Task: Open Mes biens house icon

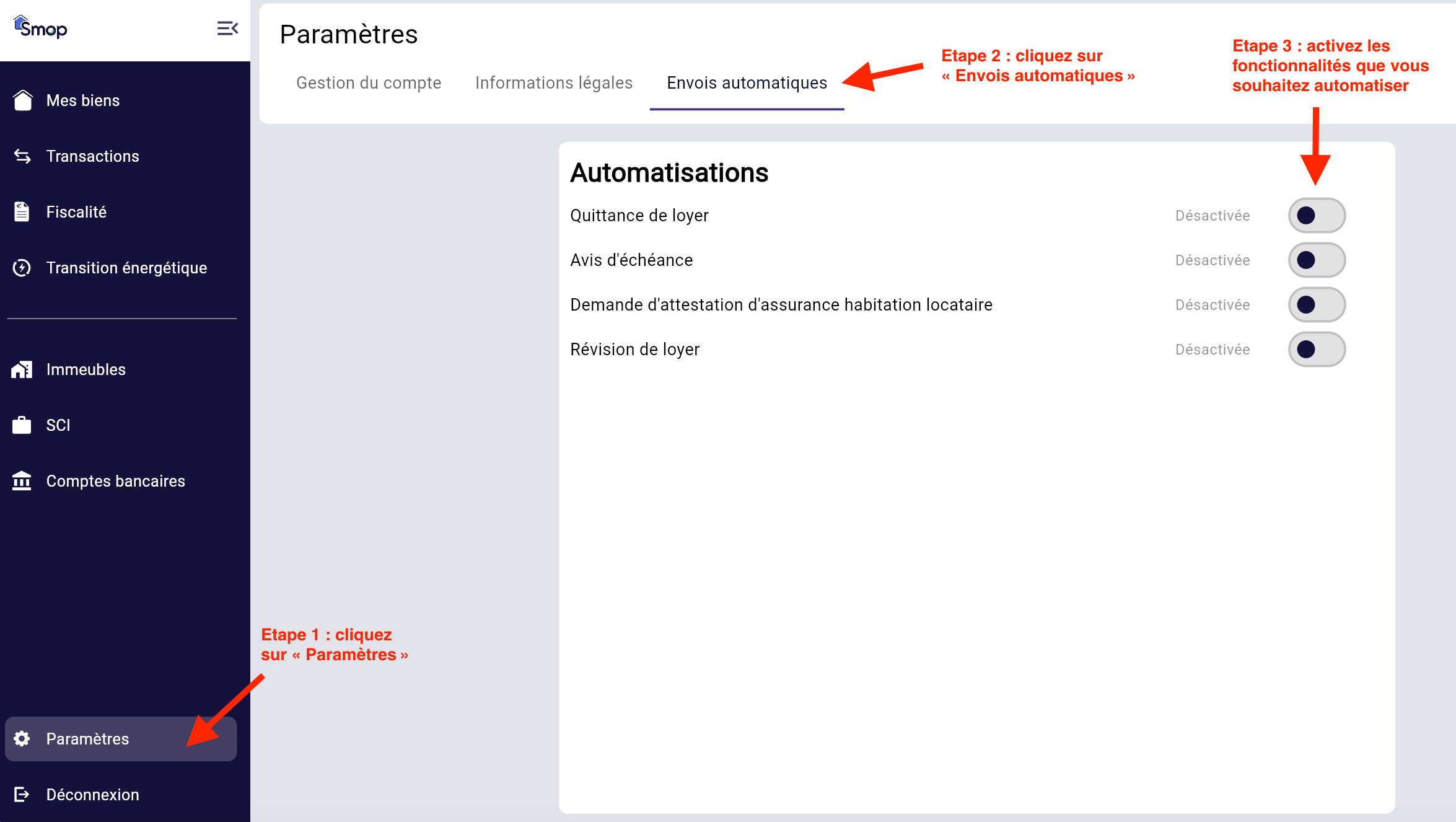Action: click(22, 100)
